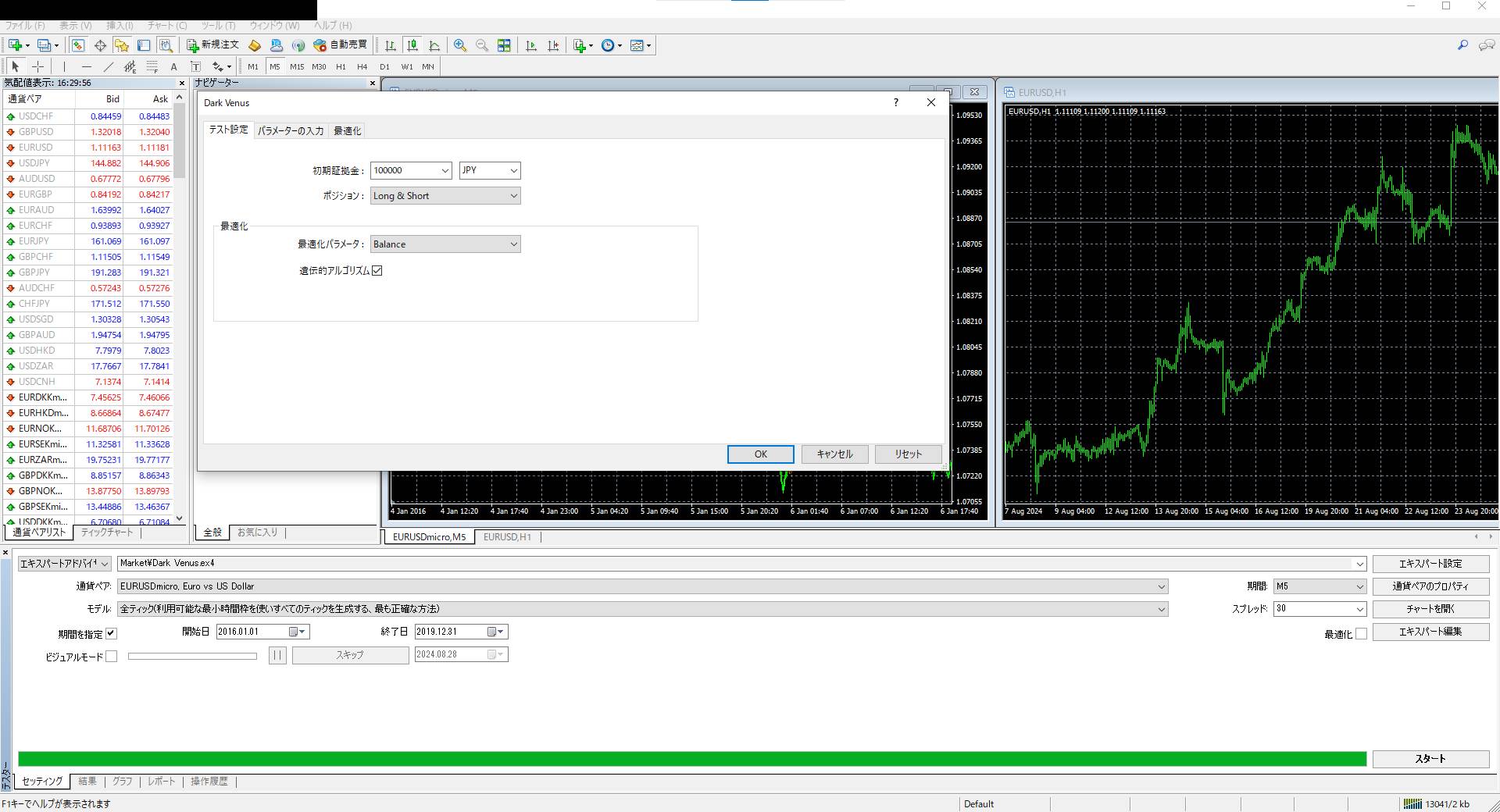Toggle the ビジュアルモード checkbox
1500x812 pixels.
click(x=111, y=656)
